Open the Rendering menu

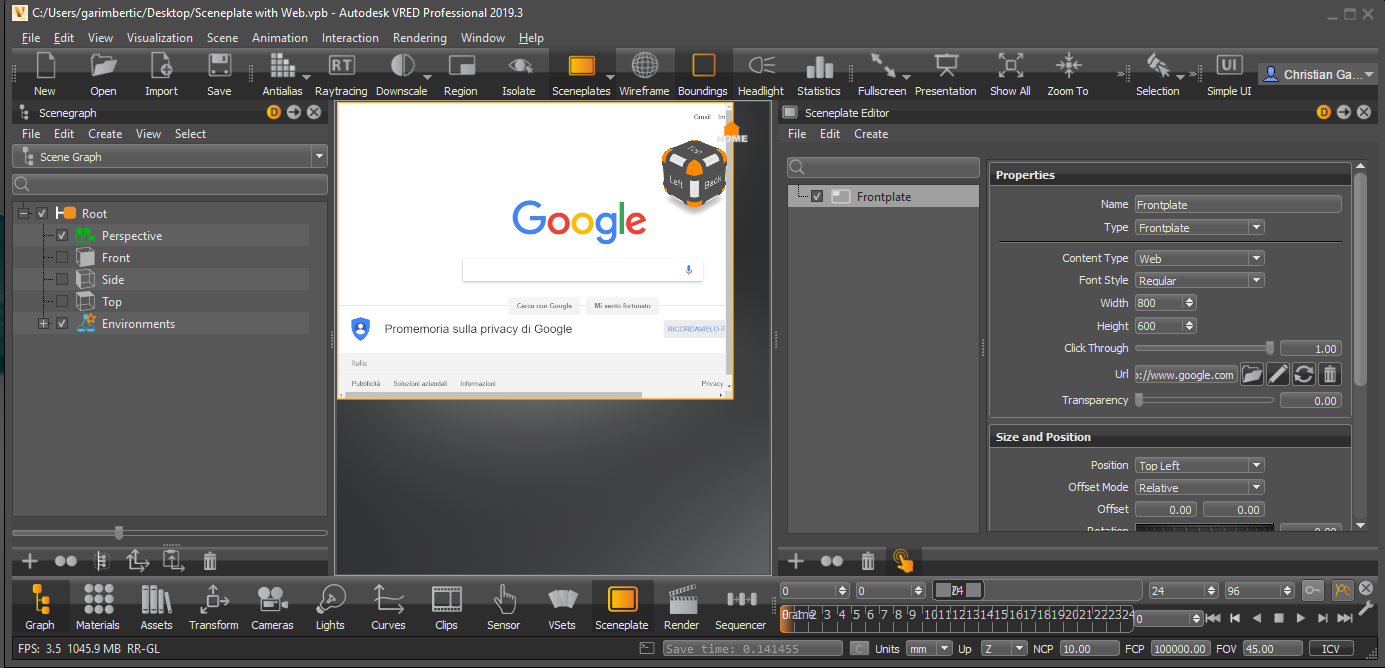(419, 37)
